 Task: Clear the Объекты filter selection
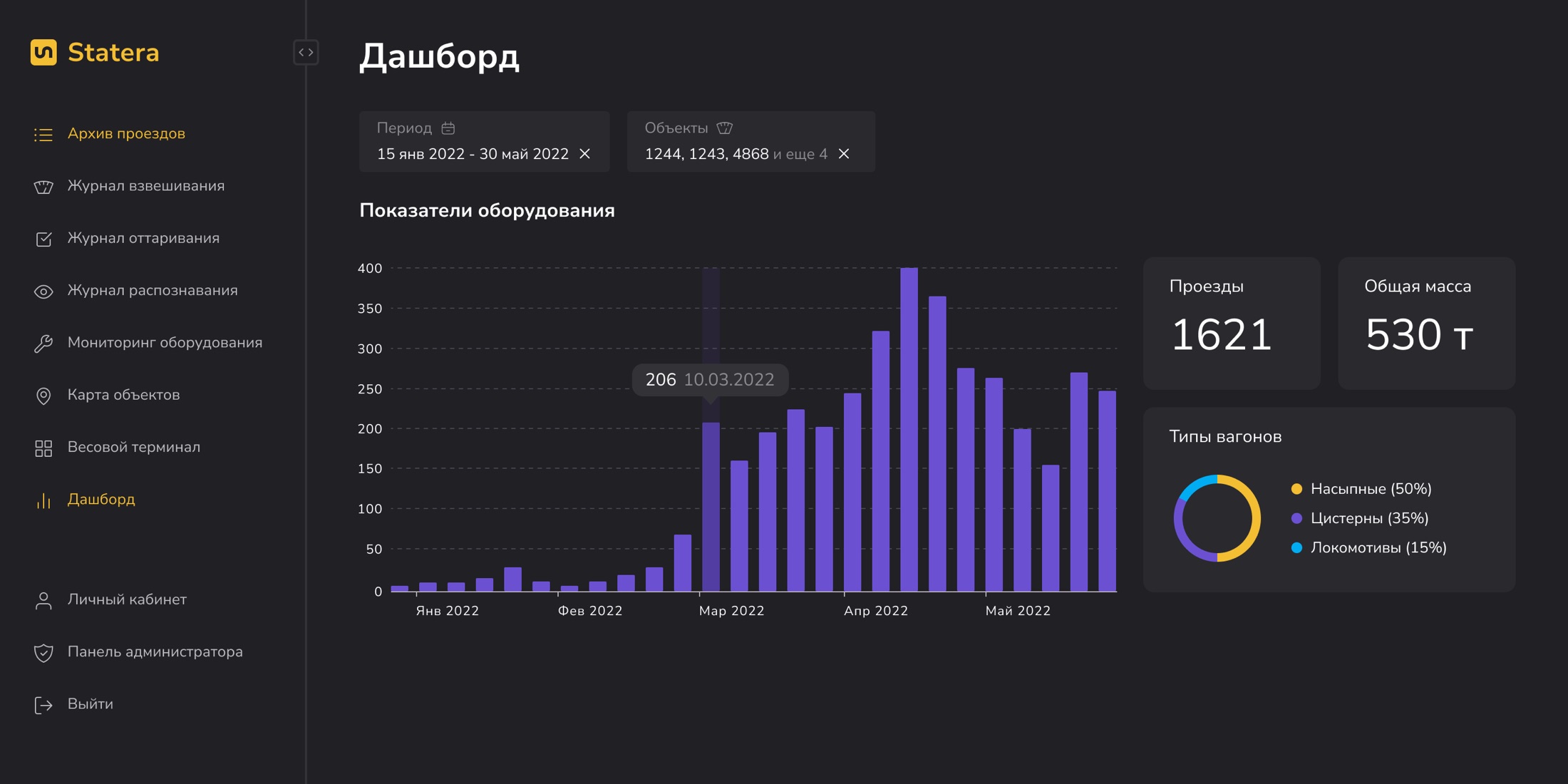coord(844,154)
